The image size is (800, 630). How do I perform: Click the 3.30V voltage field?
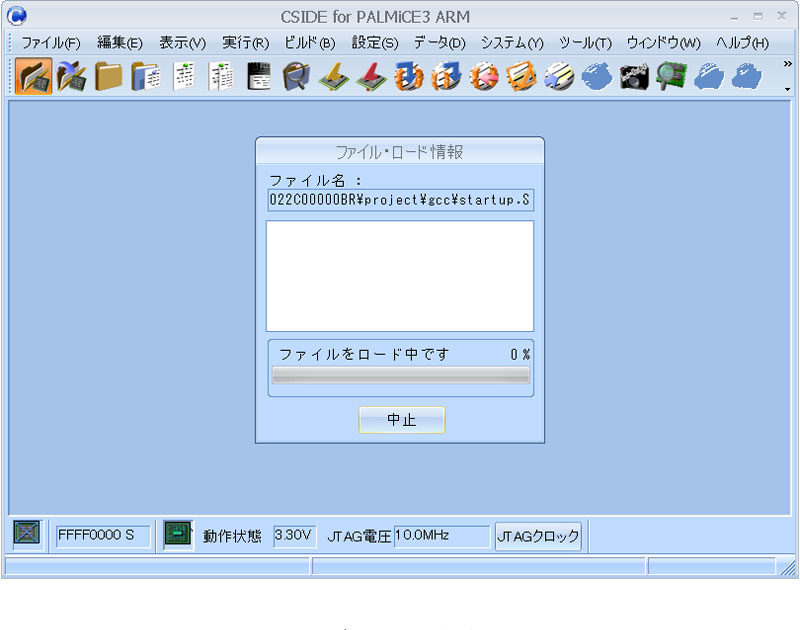point(293,536)
